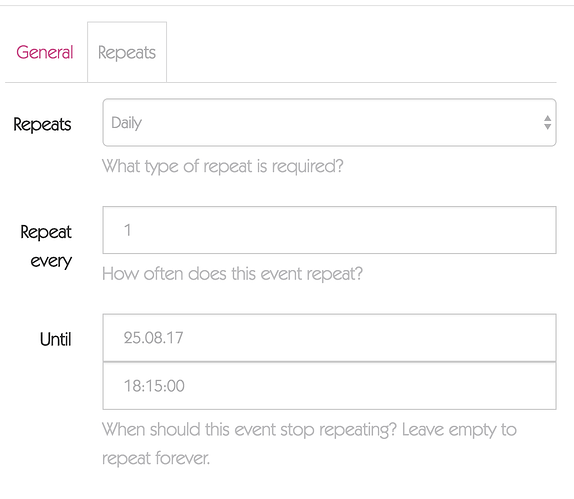
Task: Click the Until field label
Action: coord(56,339)
